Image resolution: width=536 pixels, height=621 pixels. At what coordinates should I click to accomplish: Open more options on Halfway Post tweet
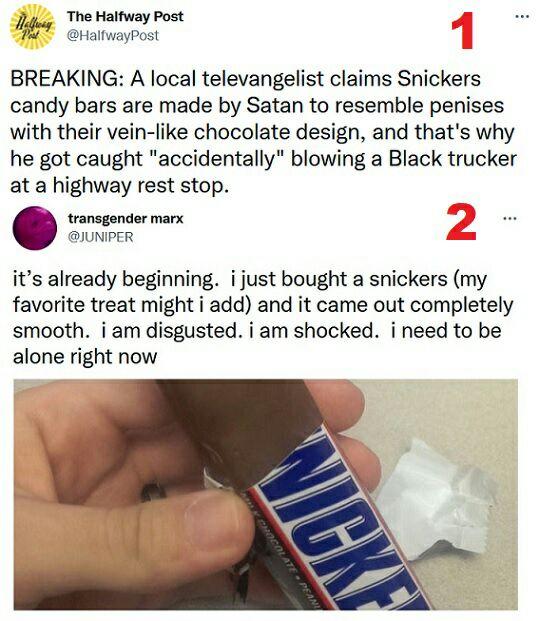(x=521, y=16)
